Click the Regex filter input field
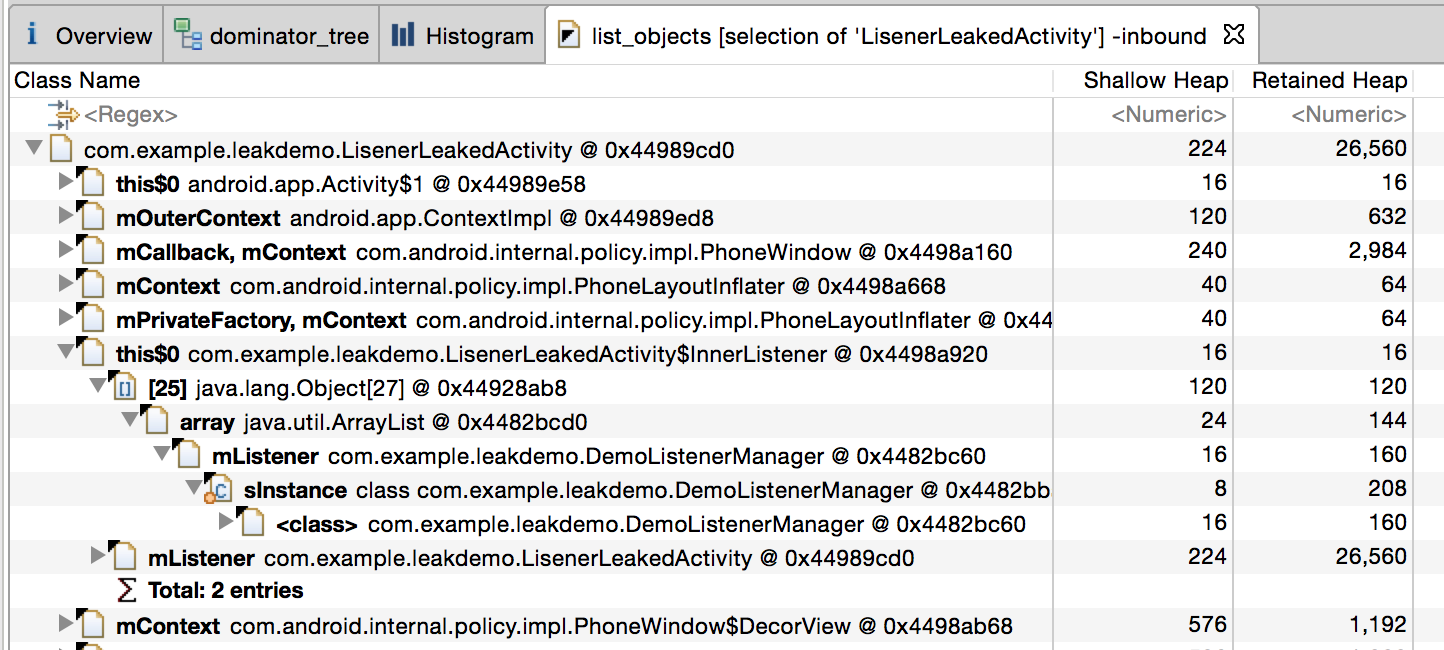This screenshot has width=1444, height=650. 130,114
